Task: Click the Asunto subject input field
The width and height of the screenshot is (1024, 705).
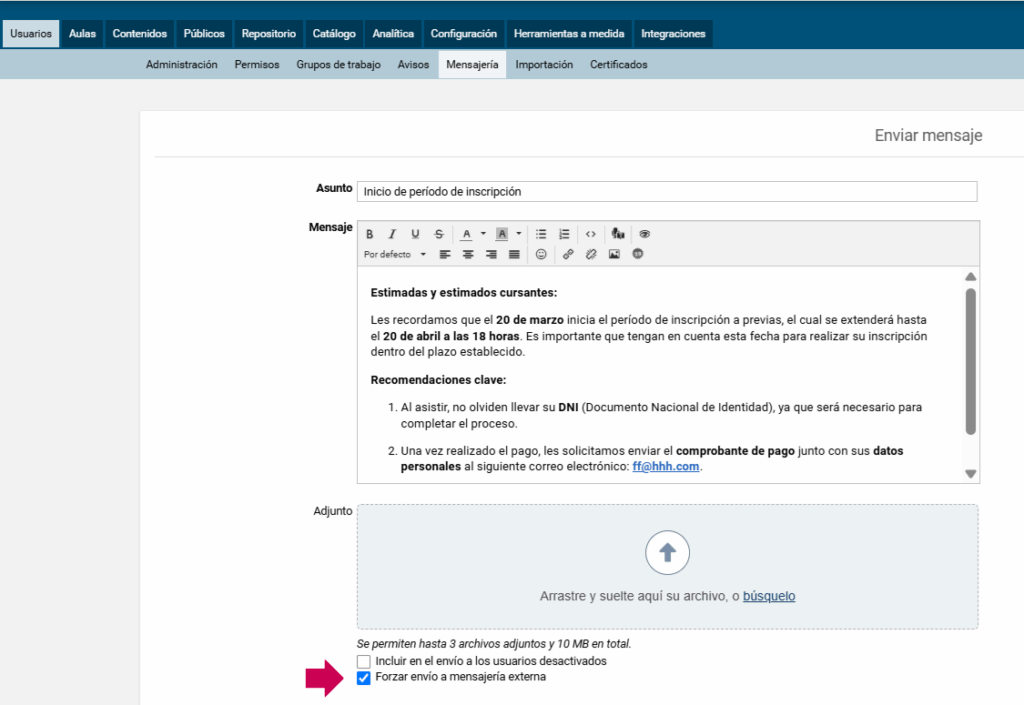Action: click(666, 191)
